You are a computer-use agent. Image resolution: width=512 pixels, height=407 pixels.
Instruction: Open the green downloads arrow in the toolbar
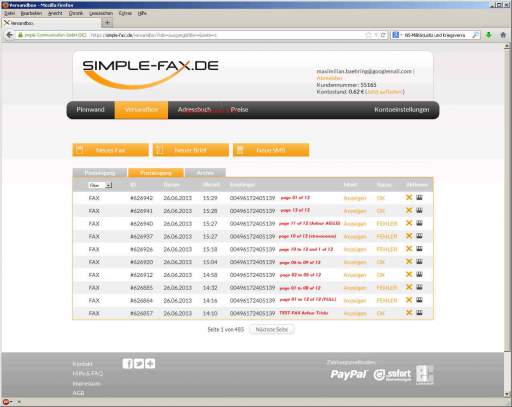[489, 35]
